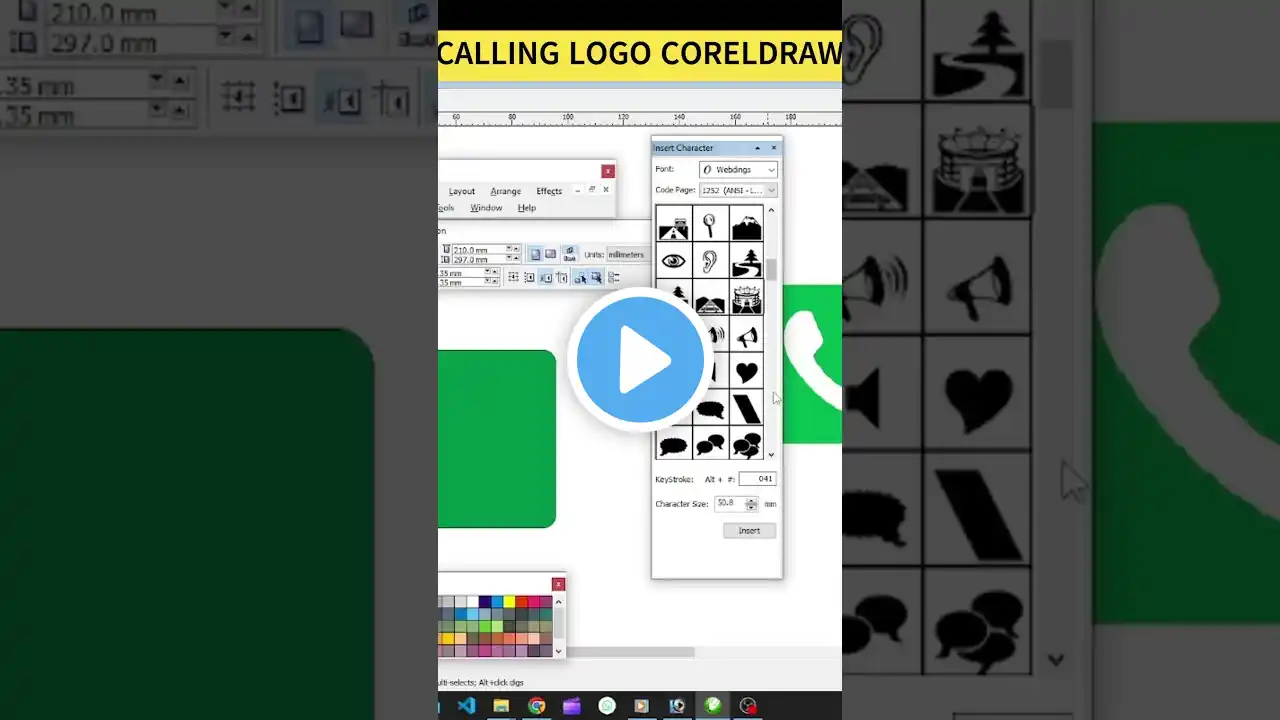
Task: Click the portrait orientation icon
Action: 535,255
